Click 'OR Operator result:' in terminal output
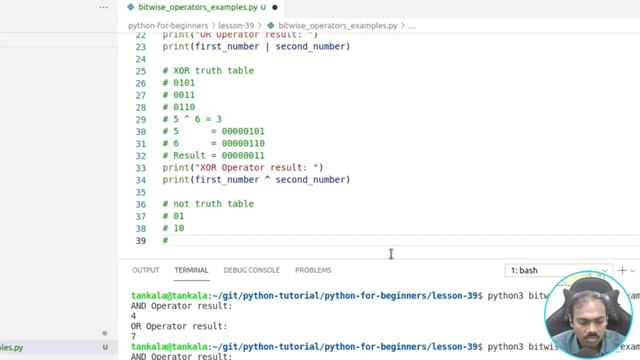The image size is (640, 360). point(179,326)
